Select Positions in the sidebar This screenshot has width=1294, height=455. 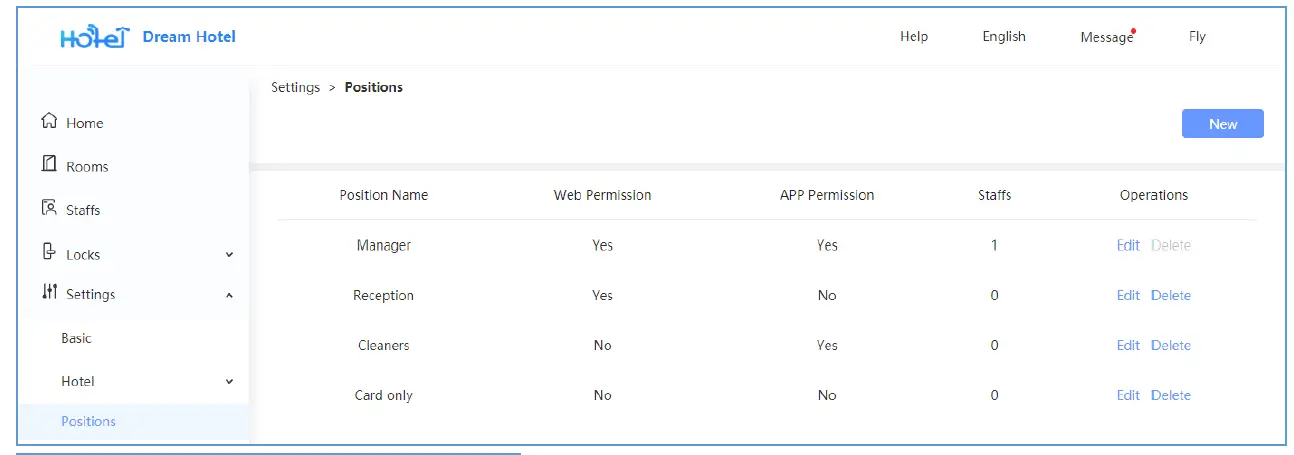(88, 421)
